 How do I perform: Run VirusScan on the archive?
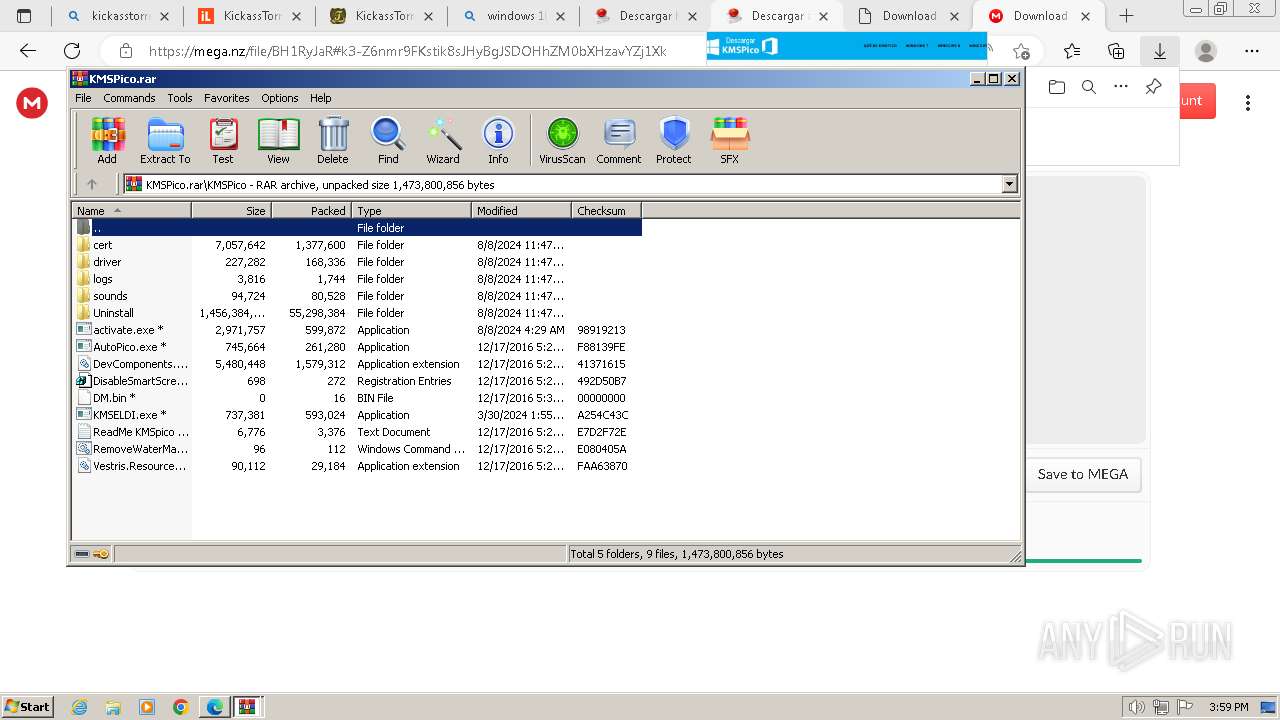point(562,141)
